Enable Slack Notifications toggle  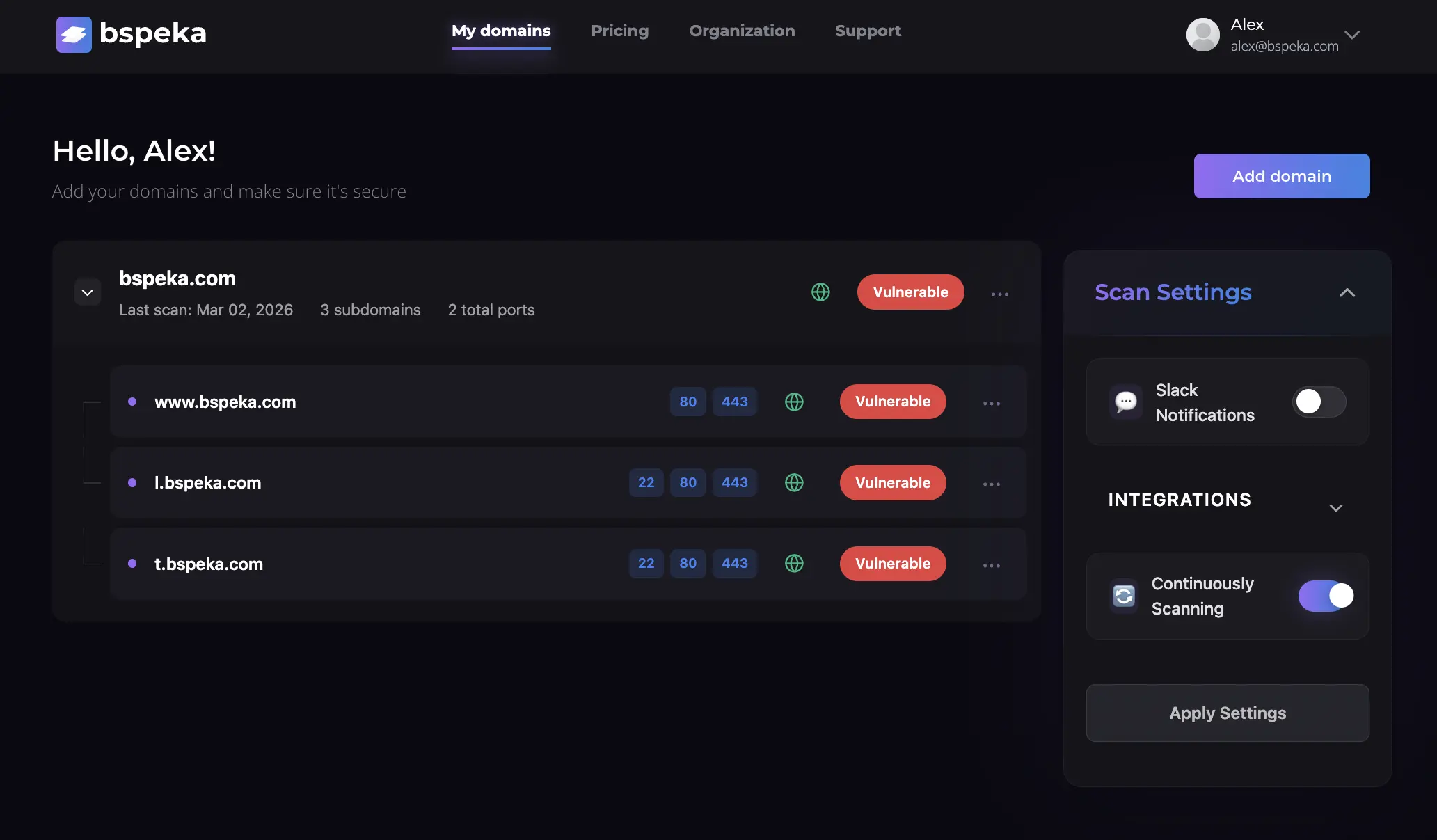(x=1318, y=402)
